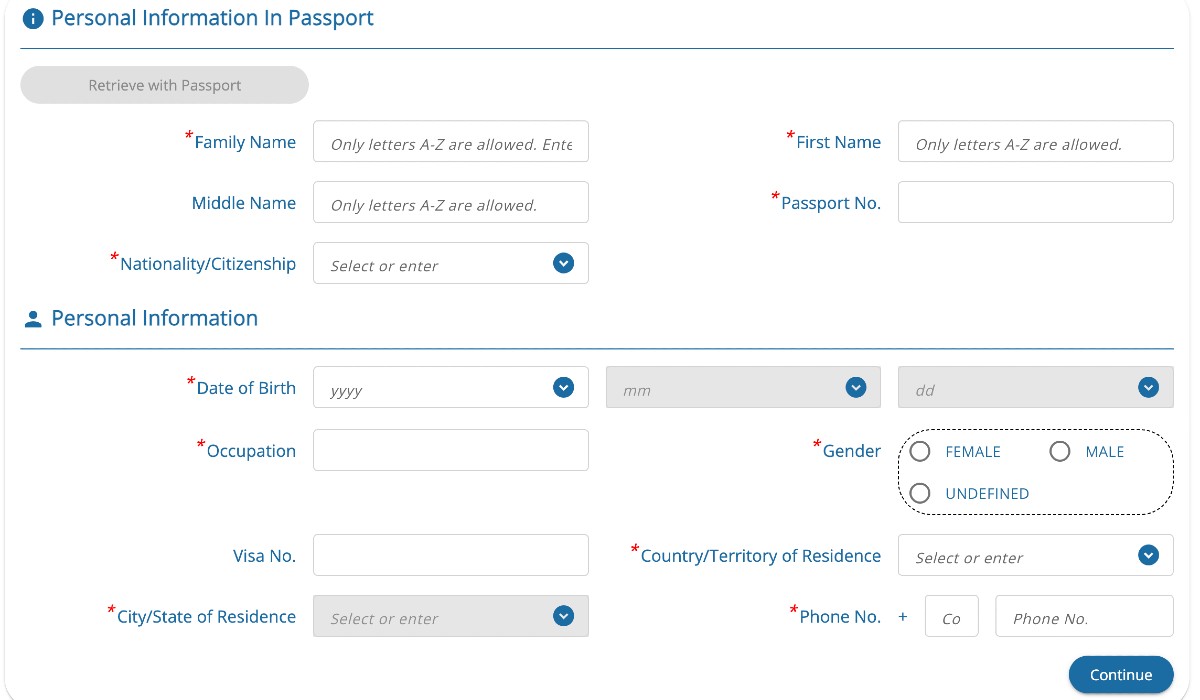Viewport: 1200px width, 700px height.
Task: Click the phone country code field
Action: [x=952, y=616]
